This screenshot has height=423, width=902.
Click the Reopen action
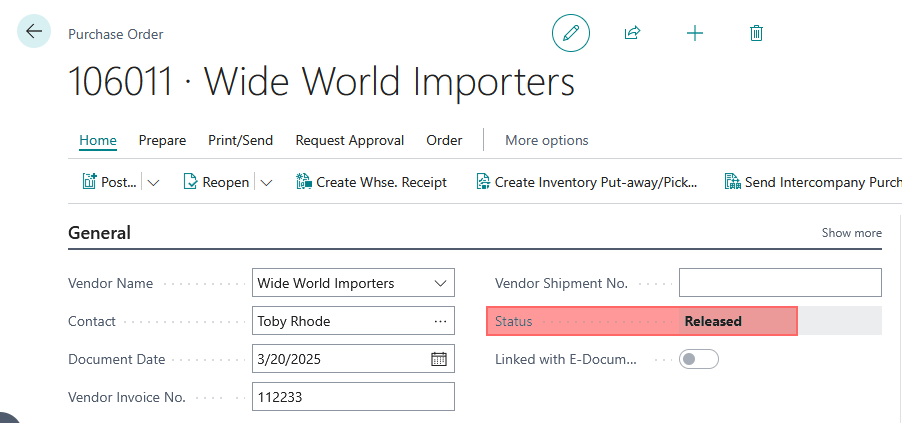click(216, 182)
